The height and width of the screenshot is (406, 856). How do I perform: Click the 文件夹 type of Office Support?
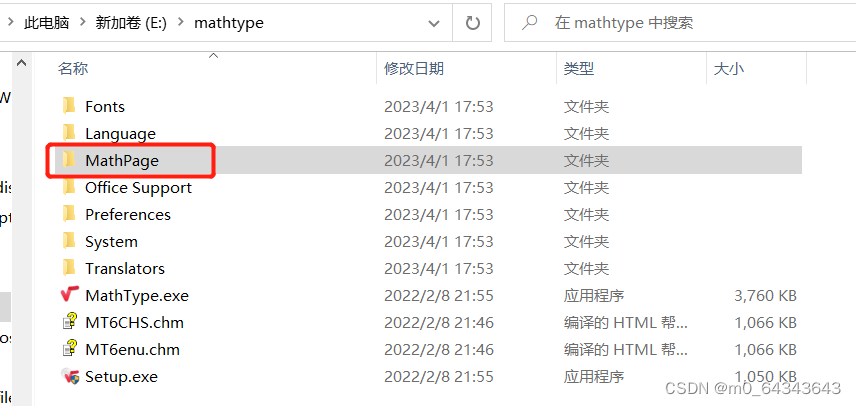point(586,188)
